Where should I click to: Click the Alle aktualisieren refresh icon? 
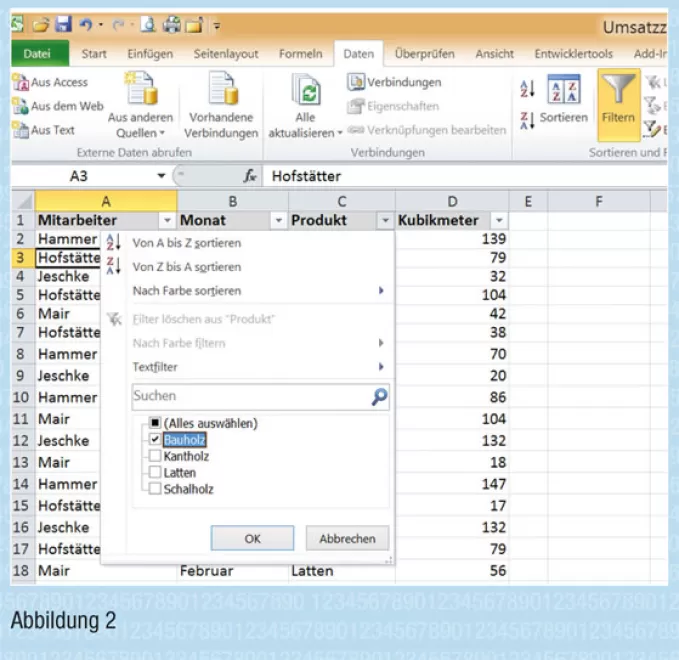tap(307, 90)
